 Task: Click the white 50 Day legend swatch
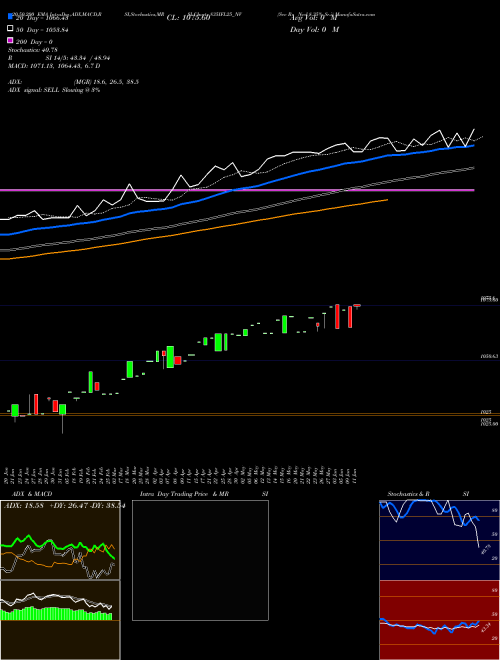coord(10,29)
